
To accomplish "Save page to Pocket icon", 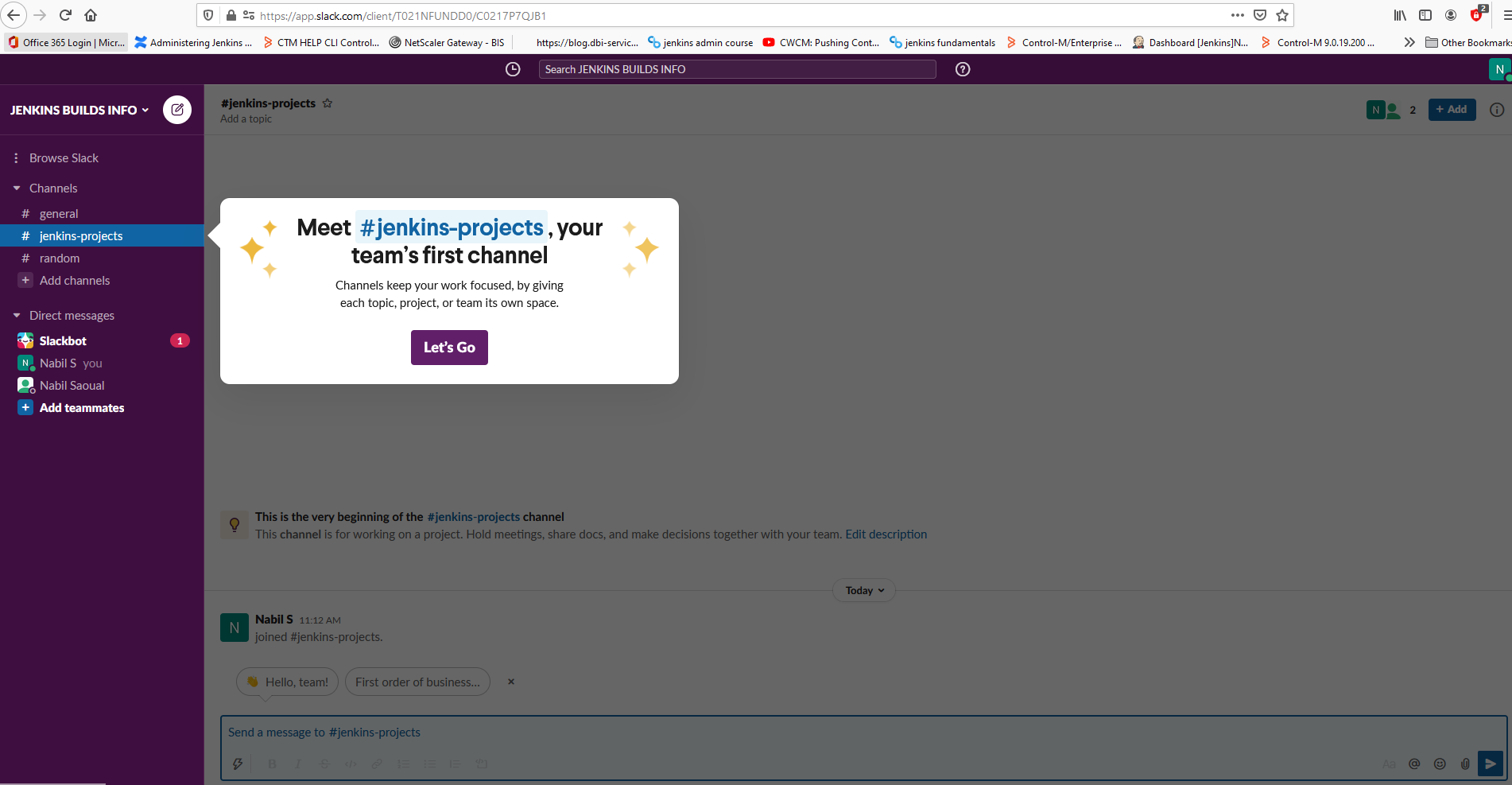I will point(1260,15).
